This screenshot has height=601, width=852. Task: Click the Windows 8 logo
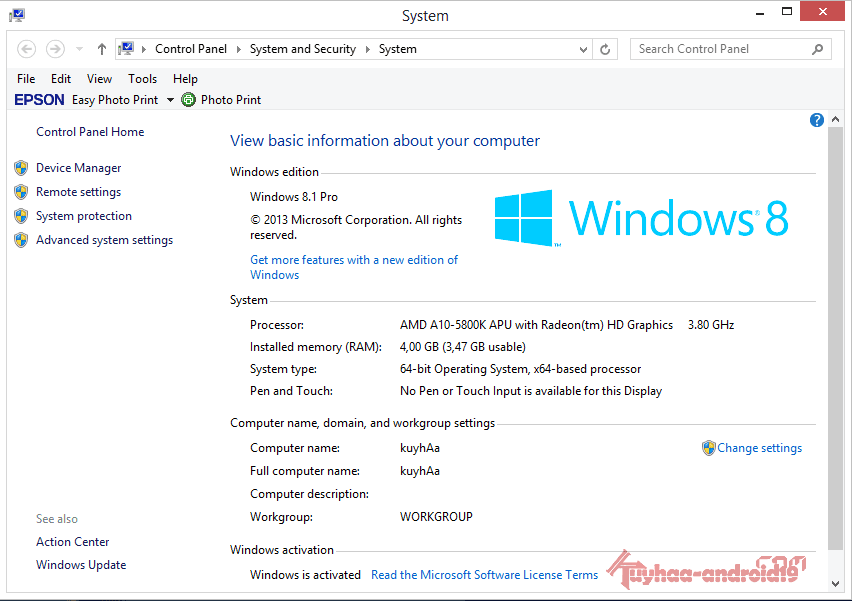[641, 218]
